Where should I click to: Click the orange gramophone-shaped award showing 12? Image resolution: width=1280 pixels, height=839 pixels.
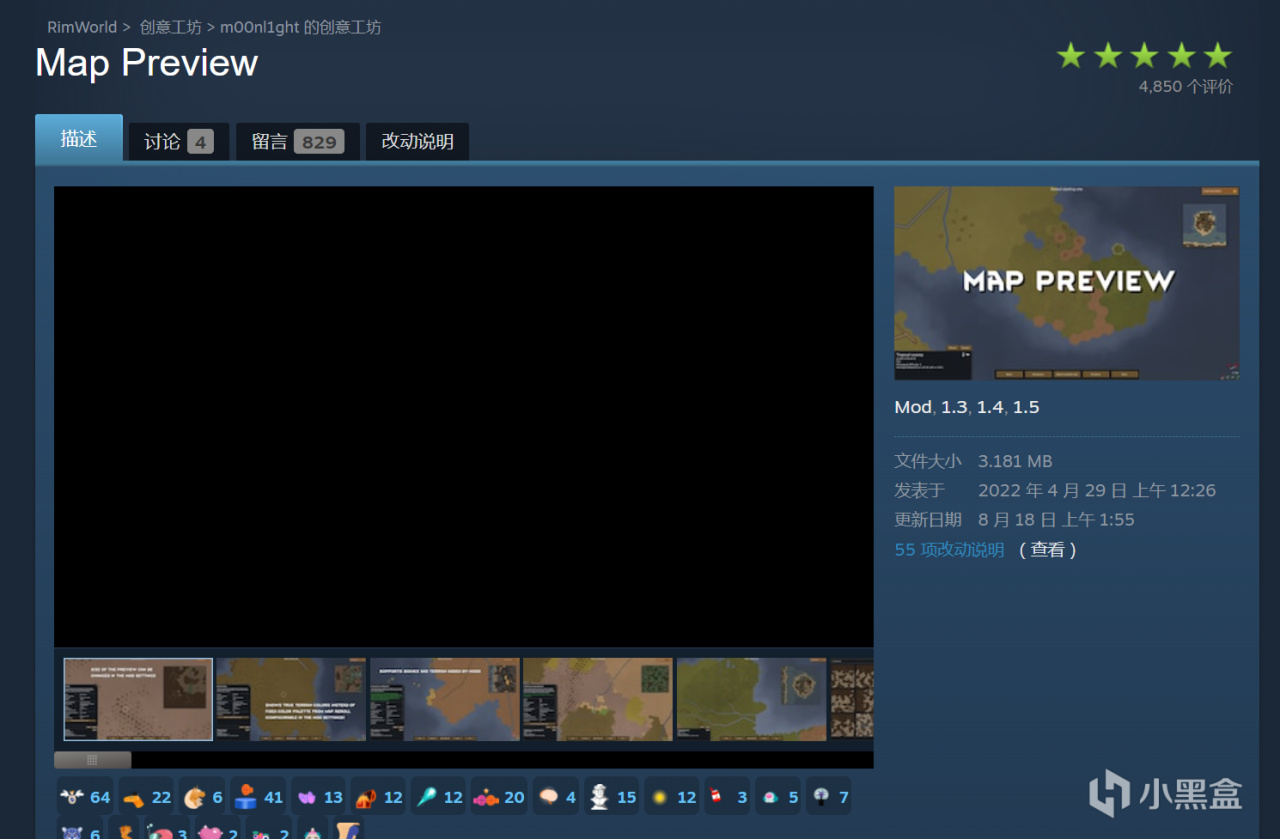pos(379,797)
